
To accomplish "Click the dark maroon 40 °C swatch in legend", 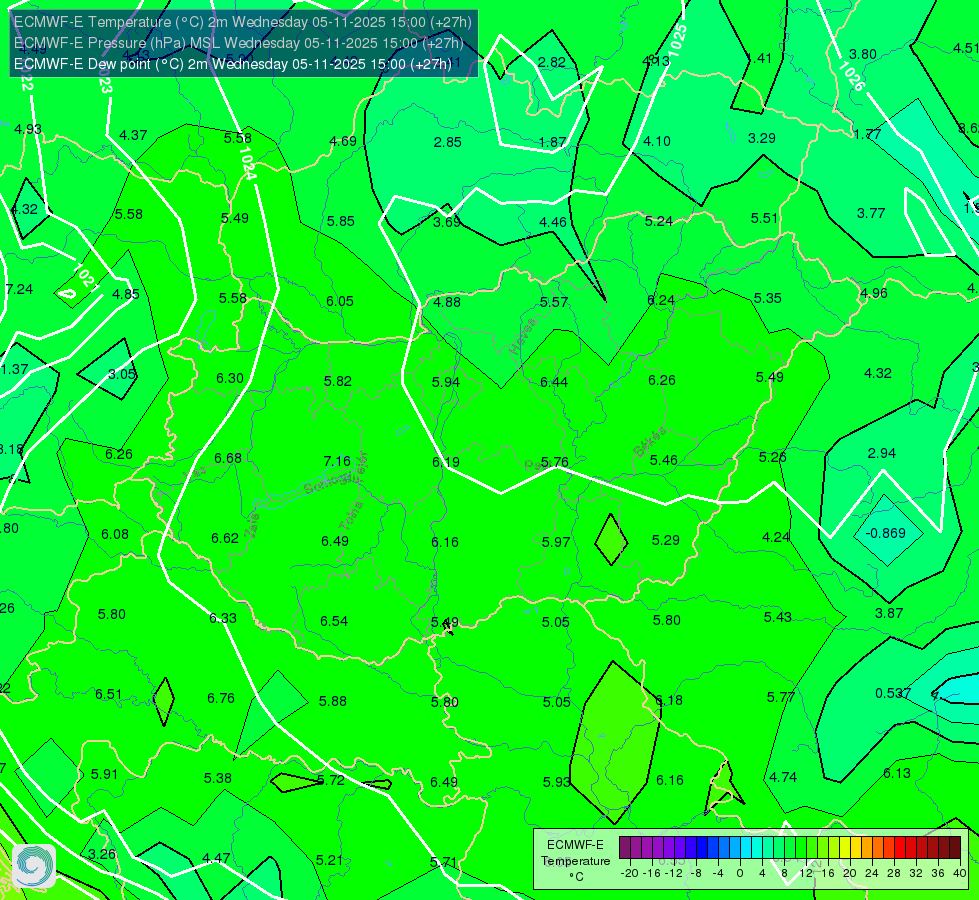I will (955, 848).
